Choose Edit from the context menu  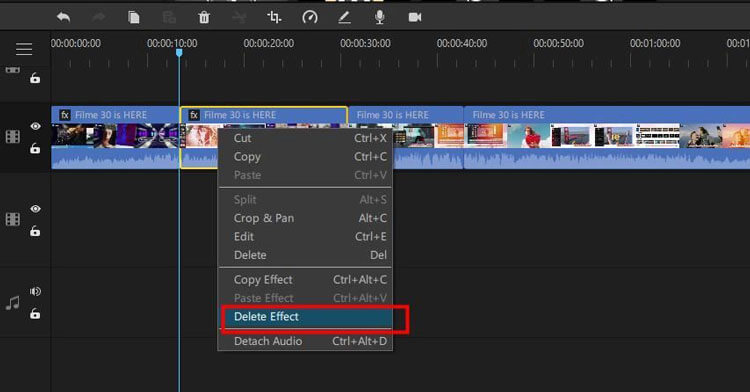(305, 237)
